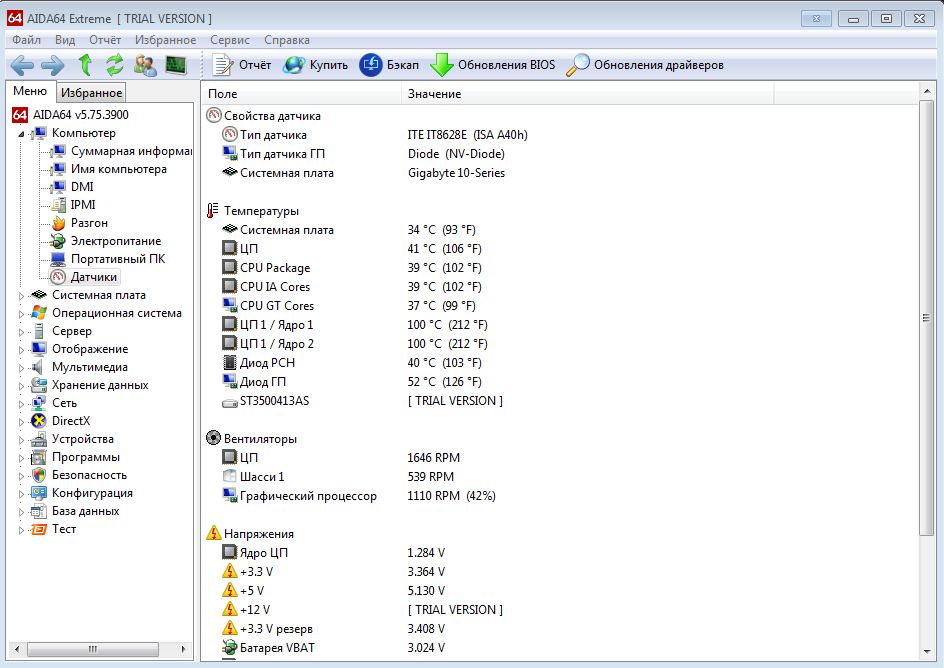The image size is (944, 668).
Task: Click the Программы tree icon
Action: tap(39, 457)
